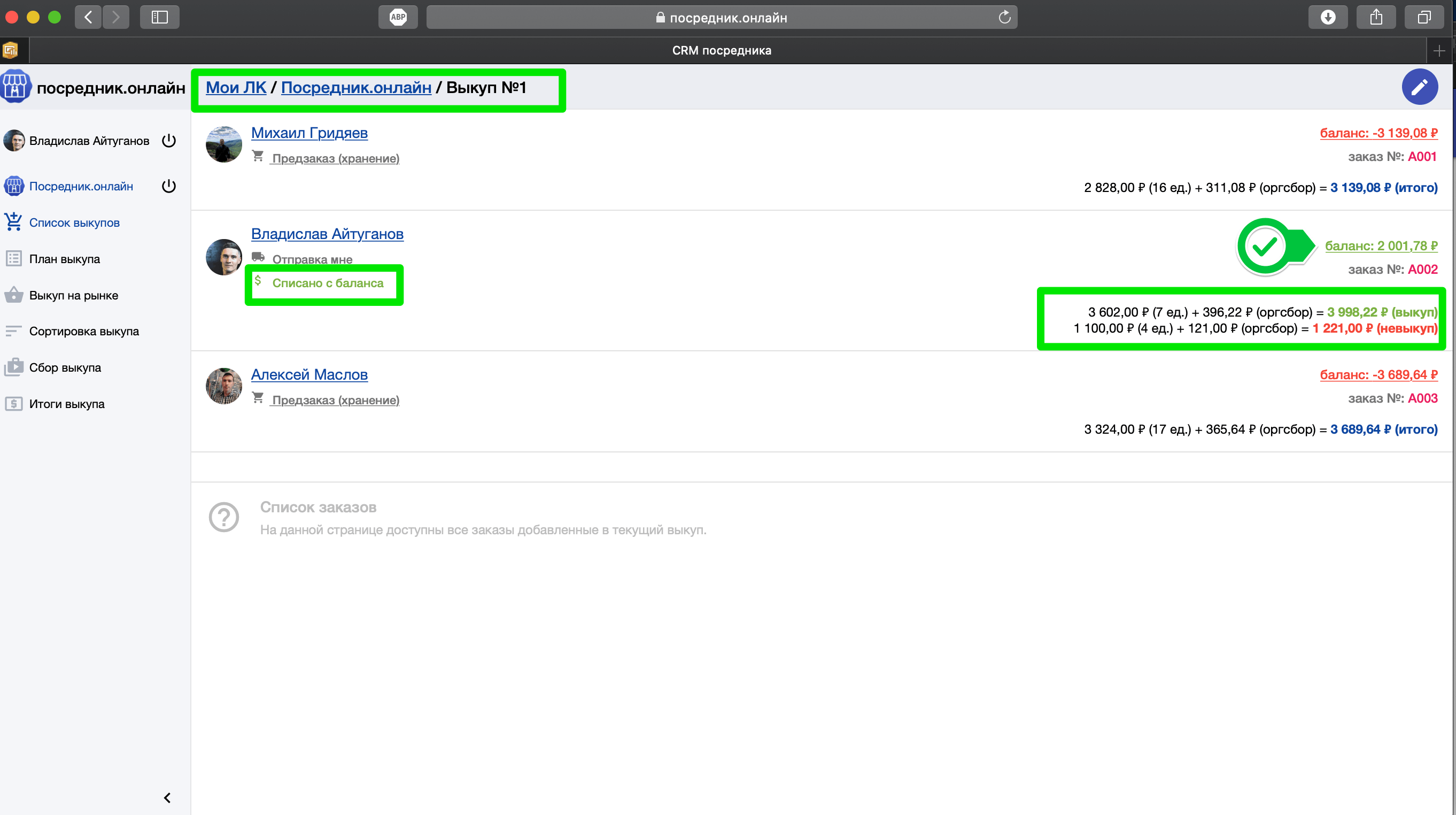Click power icon next to Посредник.онлайн sidebar item
The image size is (1456, 815).
pos(168,186)
